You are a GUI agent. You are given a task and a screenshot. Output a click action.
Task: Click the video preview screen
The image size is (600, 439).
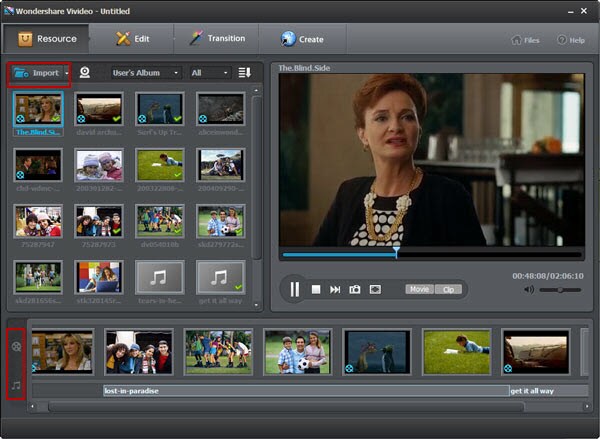tap(432, 160)
